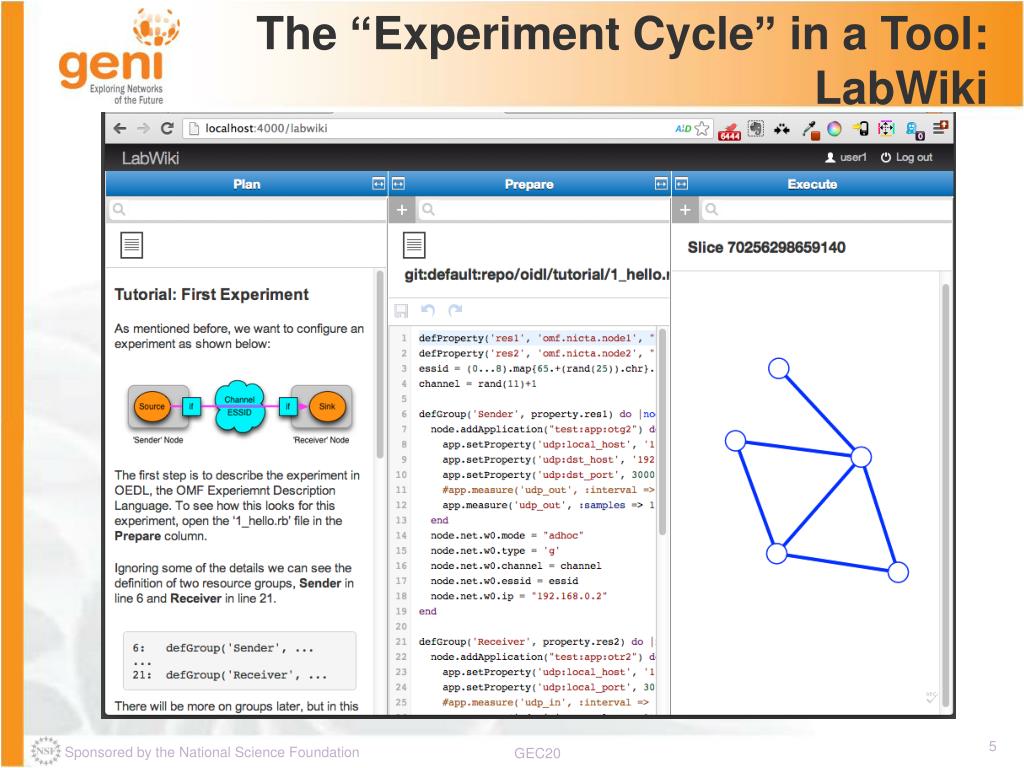The image size is (1024, 768).
Task: Open the blue extension with 0 badge
Action: (x=914, y=131)
